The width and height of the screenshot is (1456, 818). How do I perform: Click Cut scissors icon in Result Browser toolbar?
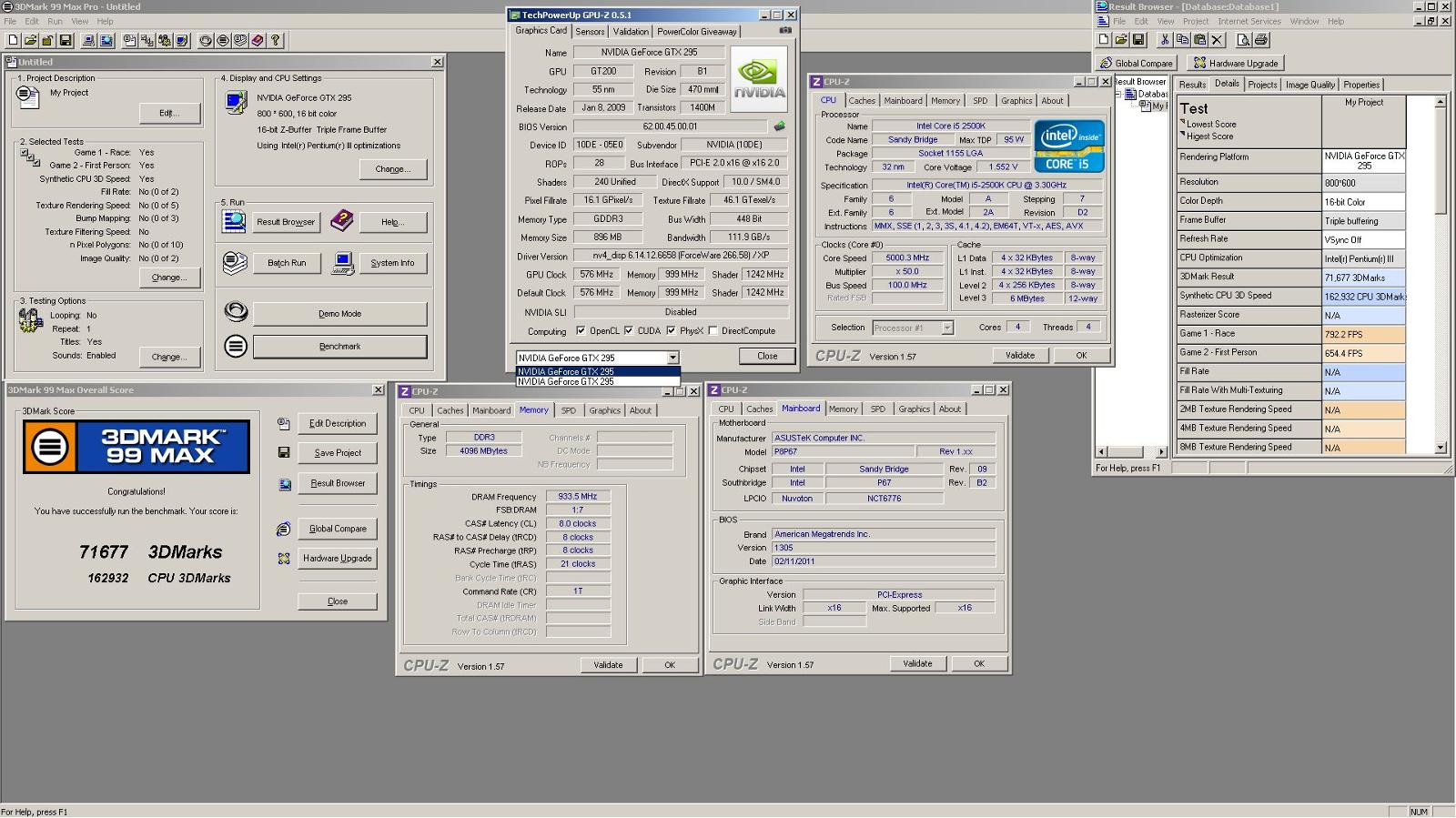point(1164,40)
